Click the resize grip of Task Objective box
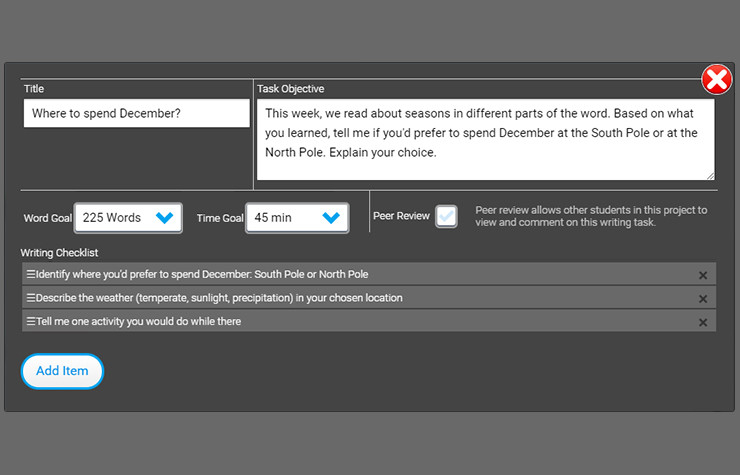Viewport: 740px width, 475px height. click(x=709, y=175)
